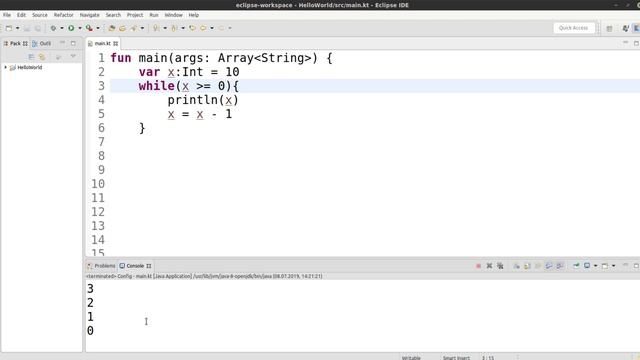Open the Project menu
The image size is (640, 360).
click(x=135, y=15)
